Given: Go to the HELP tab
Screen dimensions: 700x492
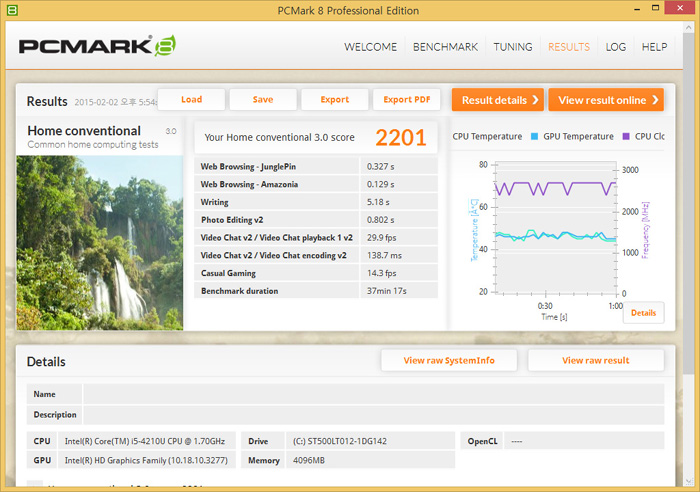Looking at the screenshot, I should (x=654, y=47).
